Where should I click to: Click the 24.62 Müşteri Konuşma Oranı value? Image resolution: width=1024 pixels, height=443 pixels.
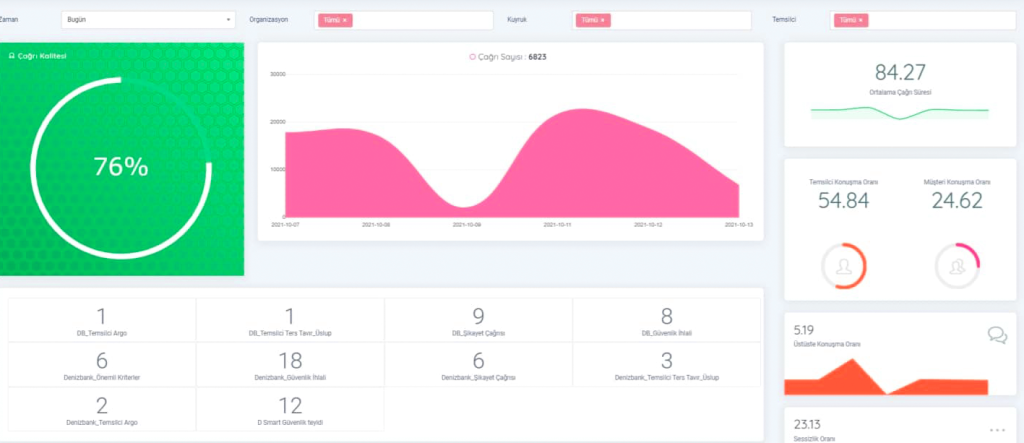(x=957, y=201)
